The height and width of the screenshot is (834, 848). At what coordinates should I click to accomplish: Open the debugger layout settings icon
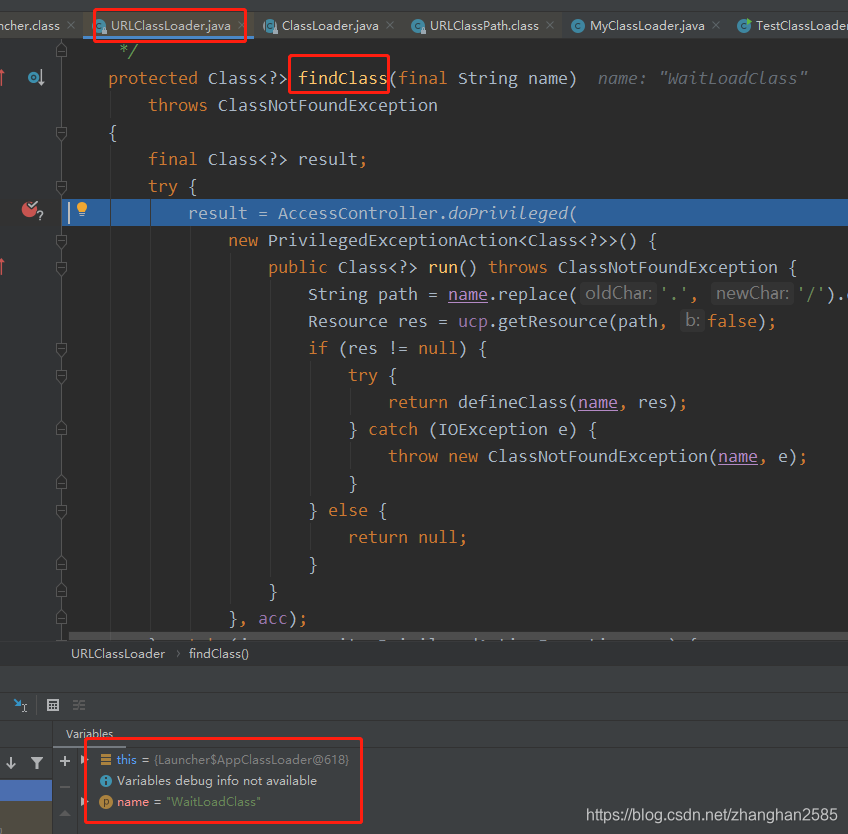pyautogui.click(x=79, y=705)
